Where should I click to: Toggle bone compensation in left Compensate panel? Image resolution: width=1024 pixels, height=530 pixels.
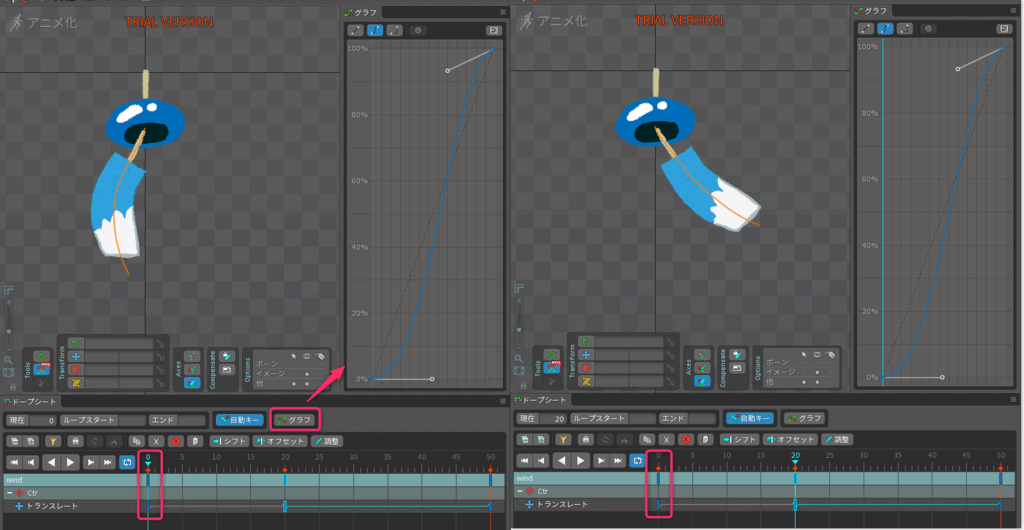pos(227,356)
